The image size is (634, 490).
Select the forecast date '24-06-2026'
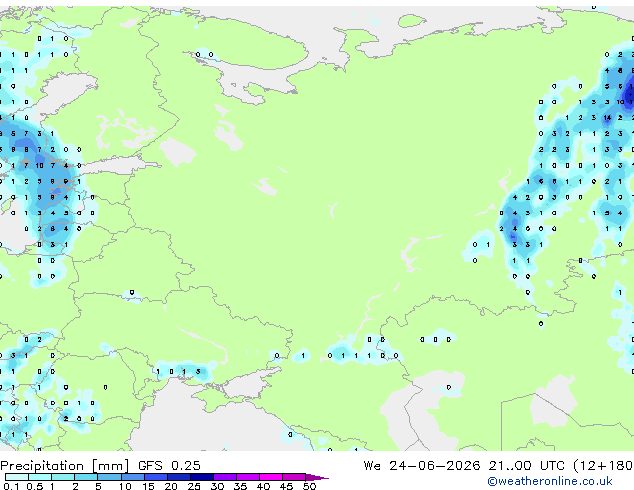pos(435,466)
